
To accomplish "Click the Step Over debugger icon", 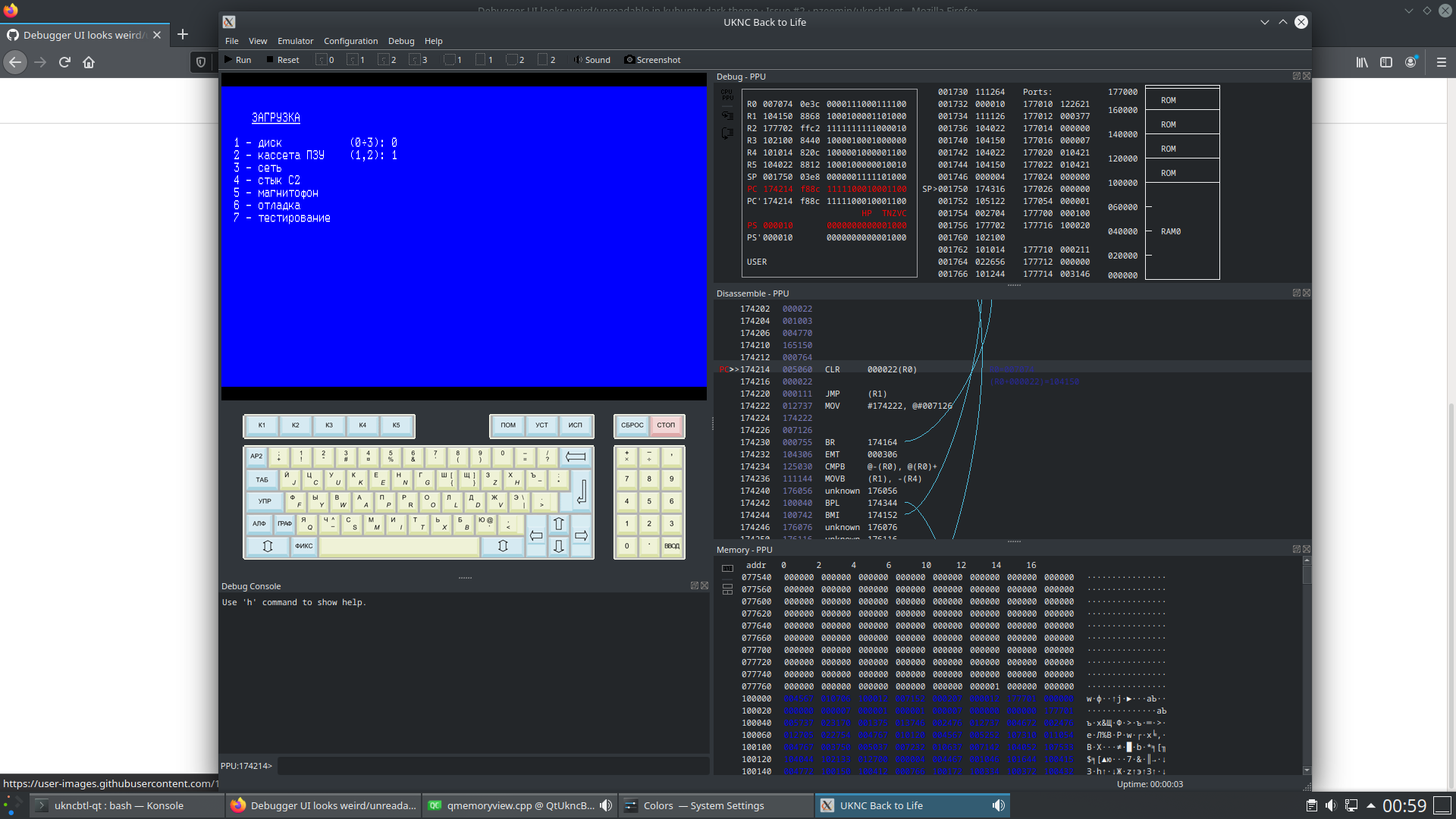I will coord(727,133).
